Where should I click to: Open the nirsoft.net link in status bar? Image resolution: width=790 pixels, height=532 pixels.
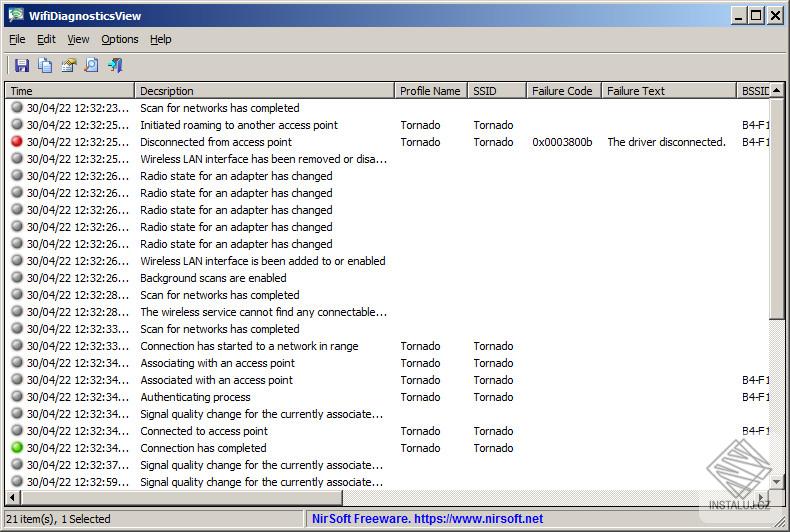tap(427, 519)
